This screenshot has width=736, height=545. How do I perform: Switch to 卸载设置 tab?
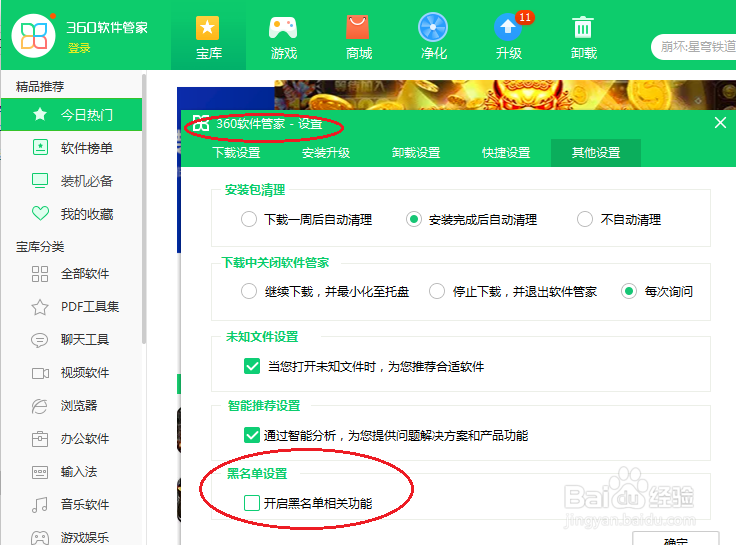(x=416, y=153)
